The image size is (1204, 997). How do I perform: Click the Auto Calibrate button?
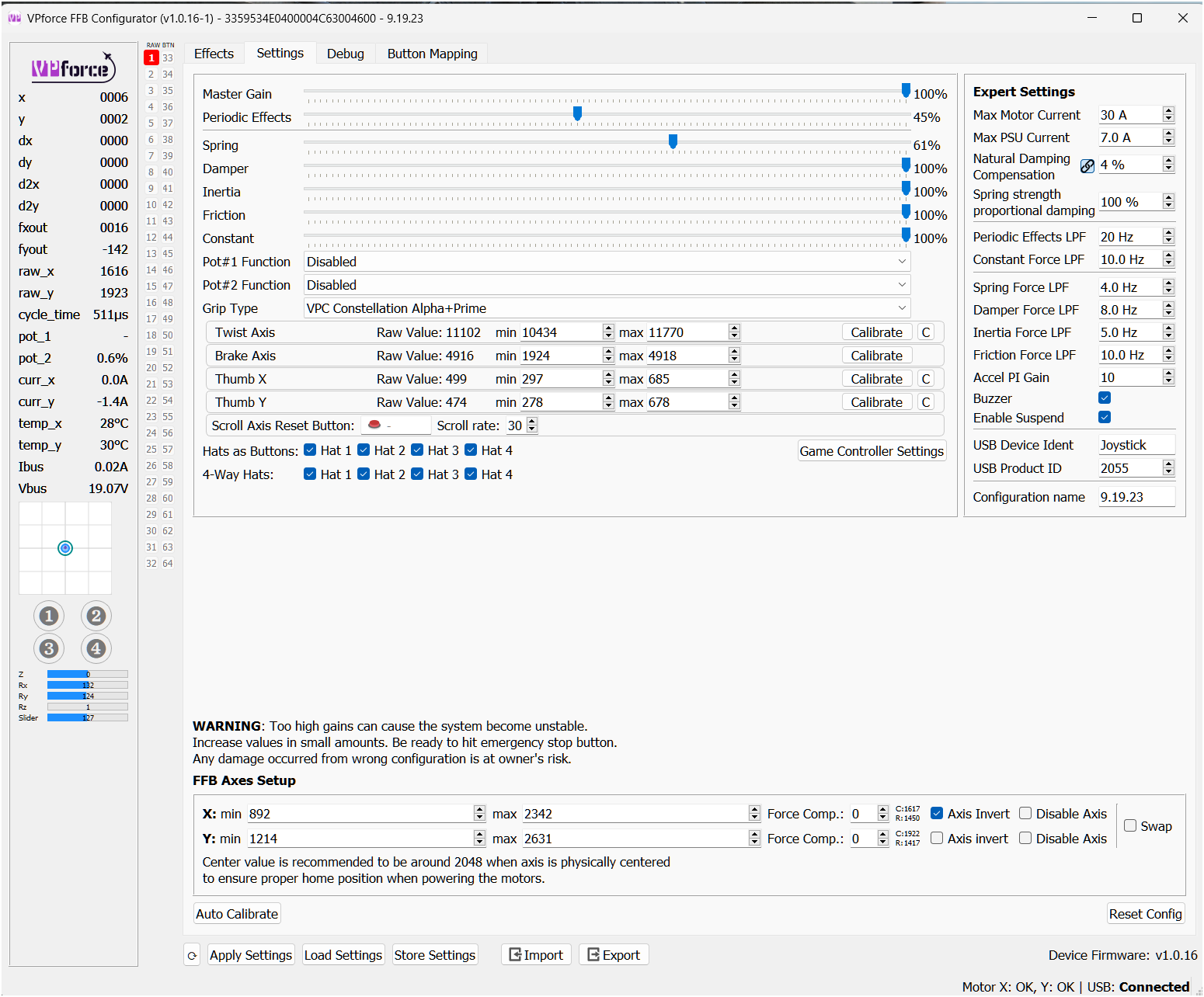point(237,914)
